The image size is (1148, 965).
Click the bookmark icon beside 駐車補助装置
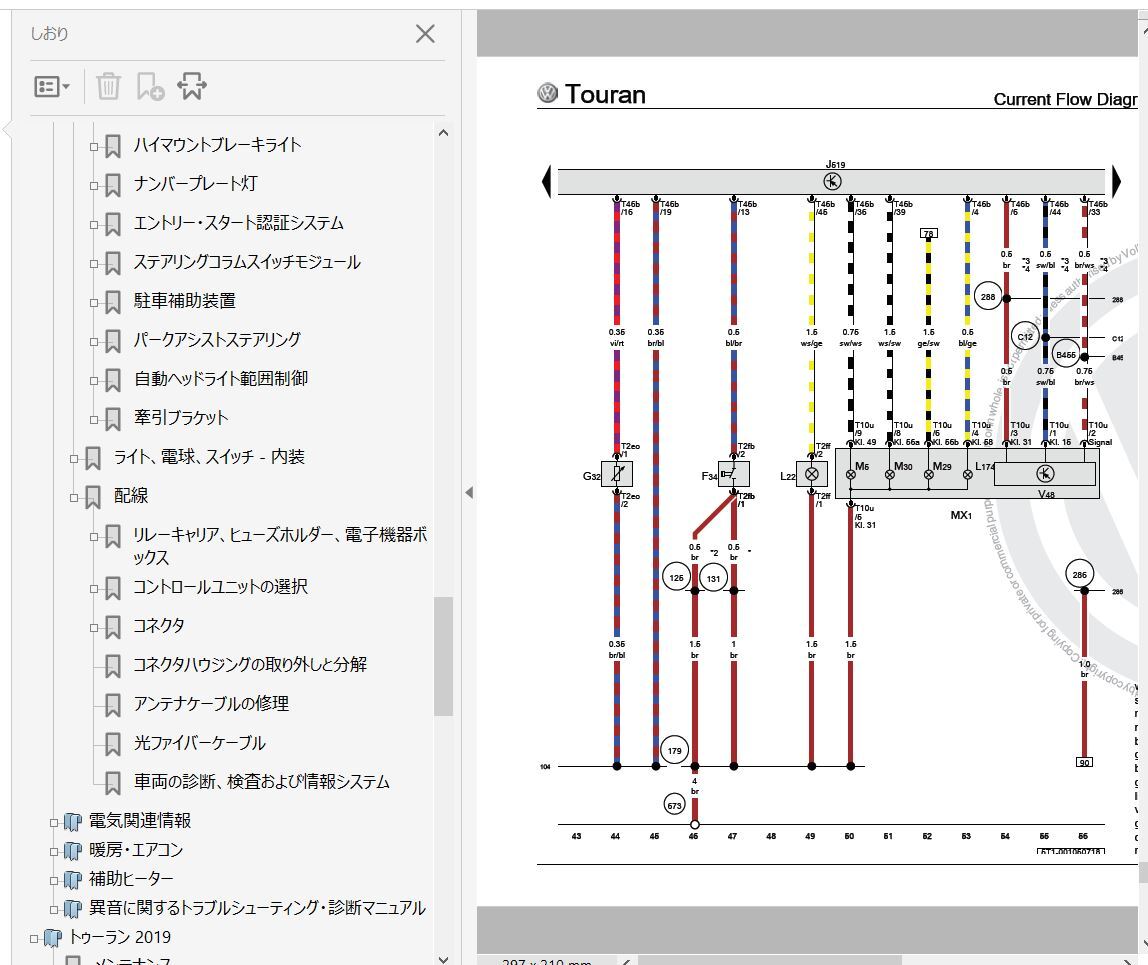[x=113, y=302]
